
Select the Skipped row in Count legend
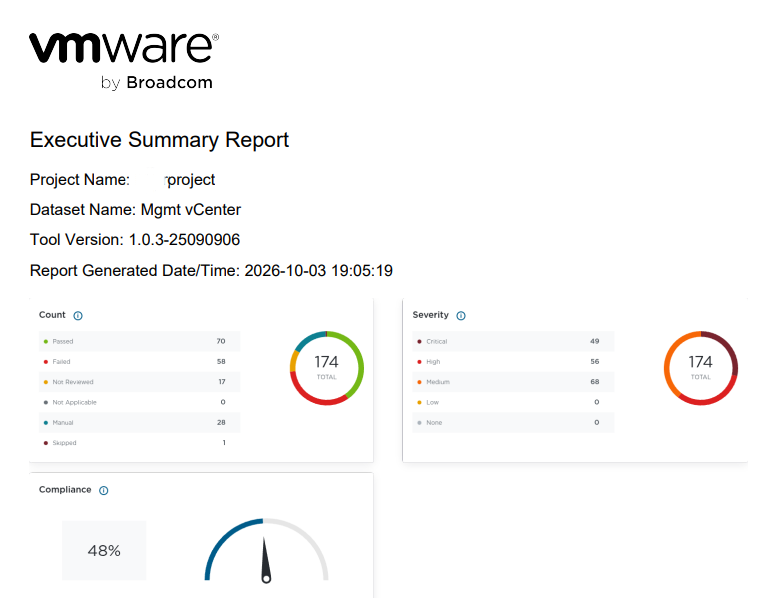134,443
